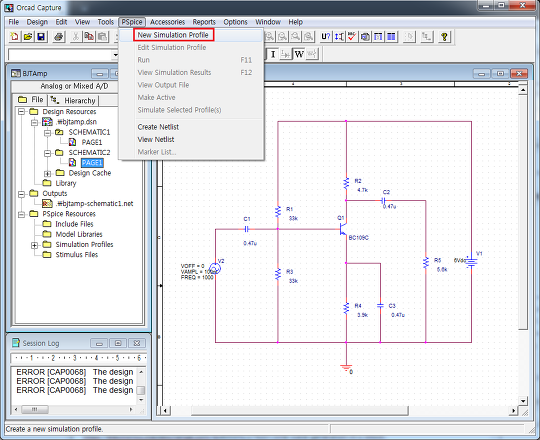Image resolution: width=540 pixels, height=440 pixels.
Task: Choose Create Netlist from PSpice menu
Action: (x=158, y=127)
